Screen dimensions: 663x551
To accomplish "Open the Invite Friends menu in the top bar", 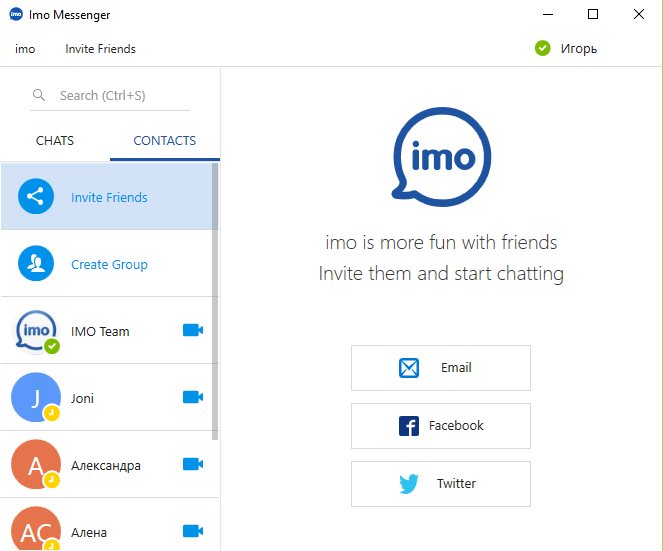I will pos(100,49).
